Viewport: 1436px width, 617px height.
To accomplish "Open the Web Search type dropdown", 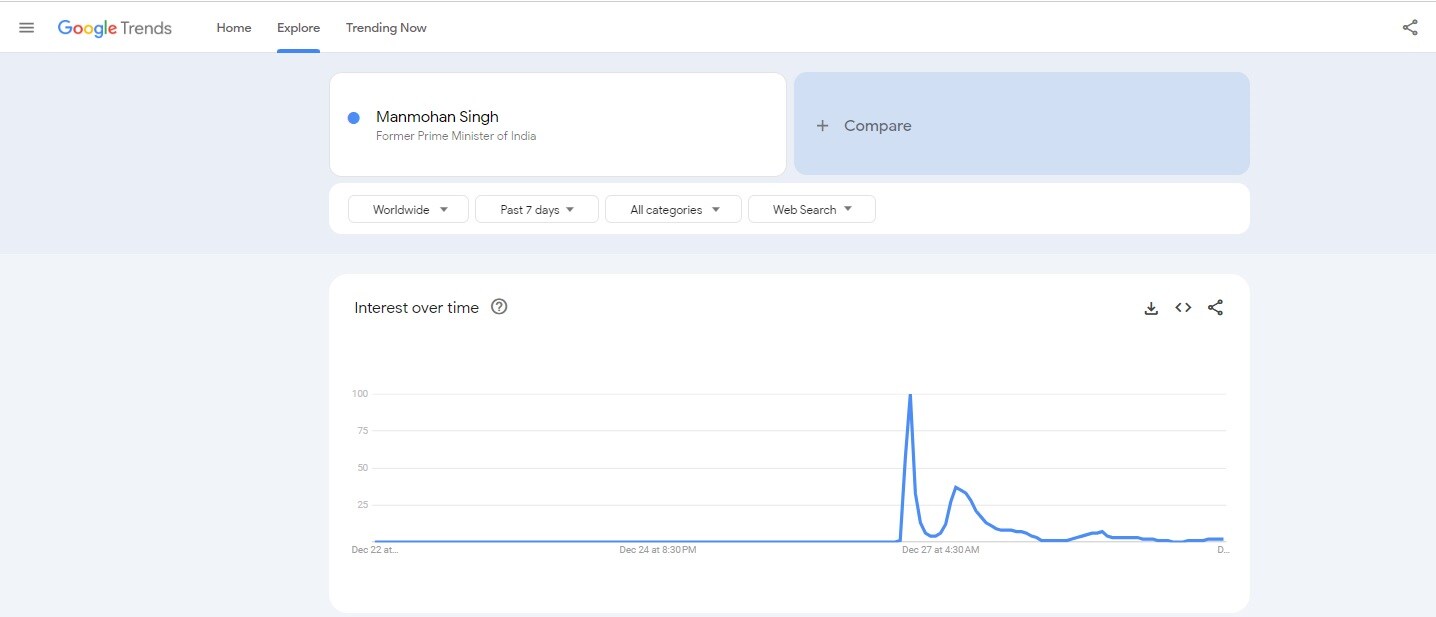I will [811, 210].
